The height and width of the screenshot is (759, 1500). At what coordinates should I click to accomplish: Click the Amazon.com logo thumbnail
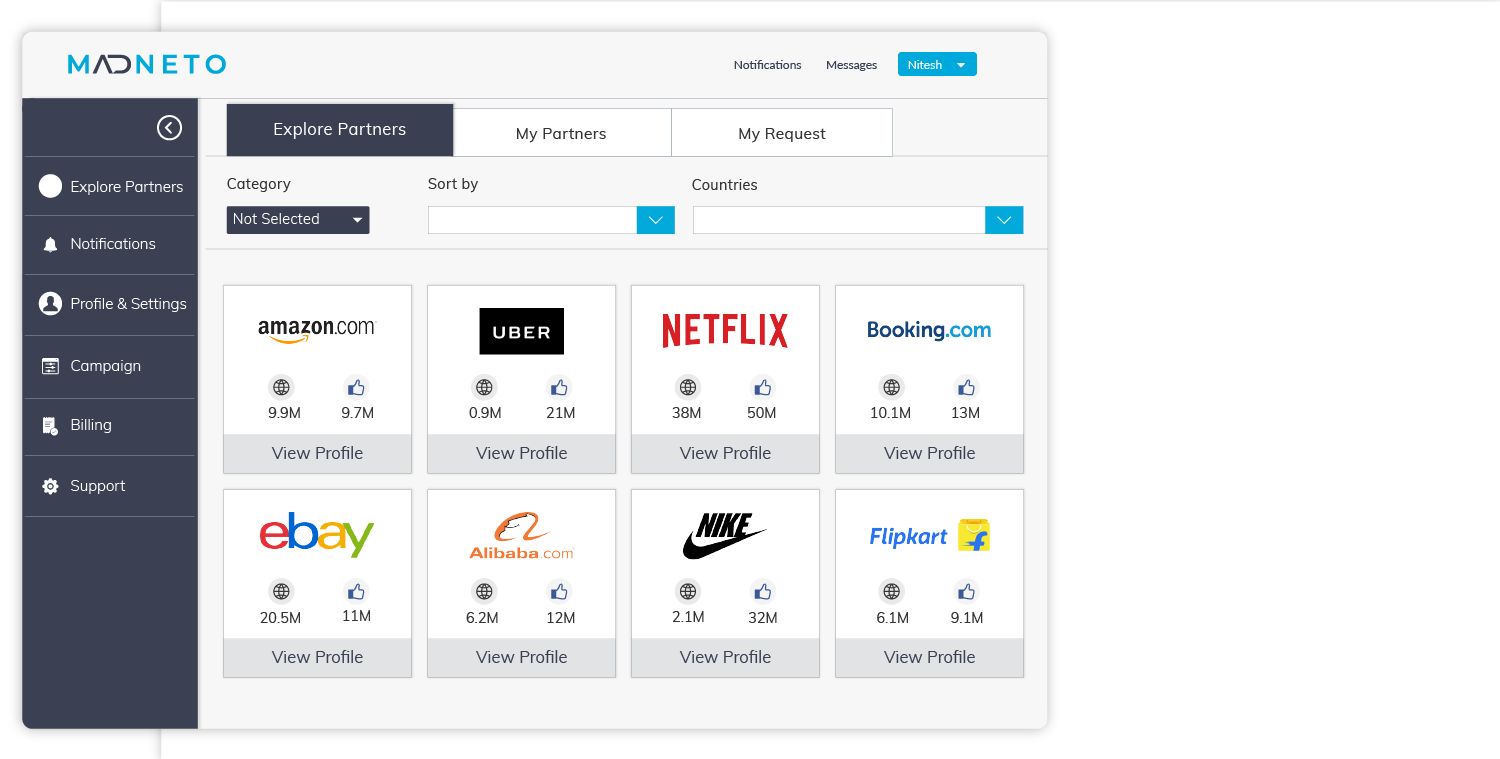click(x=316, y=330)
